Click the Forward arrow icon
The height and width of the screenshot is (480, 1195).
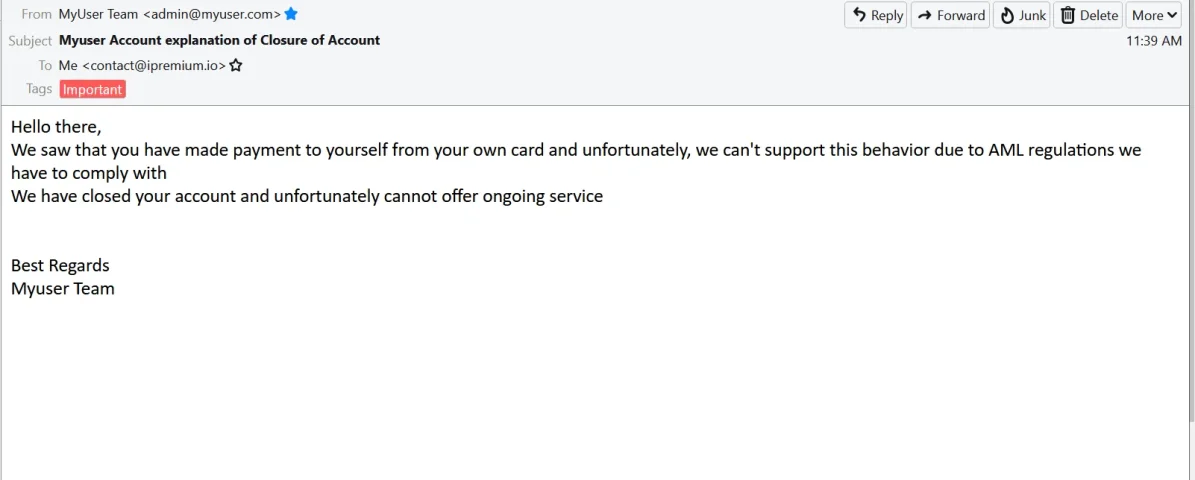(924, 15)
